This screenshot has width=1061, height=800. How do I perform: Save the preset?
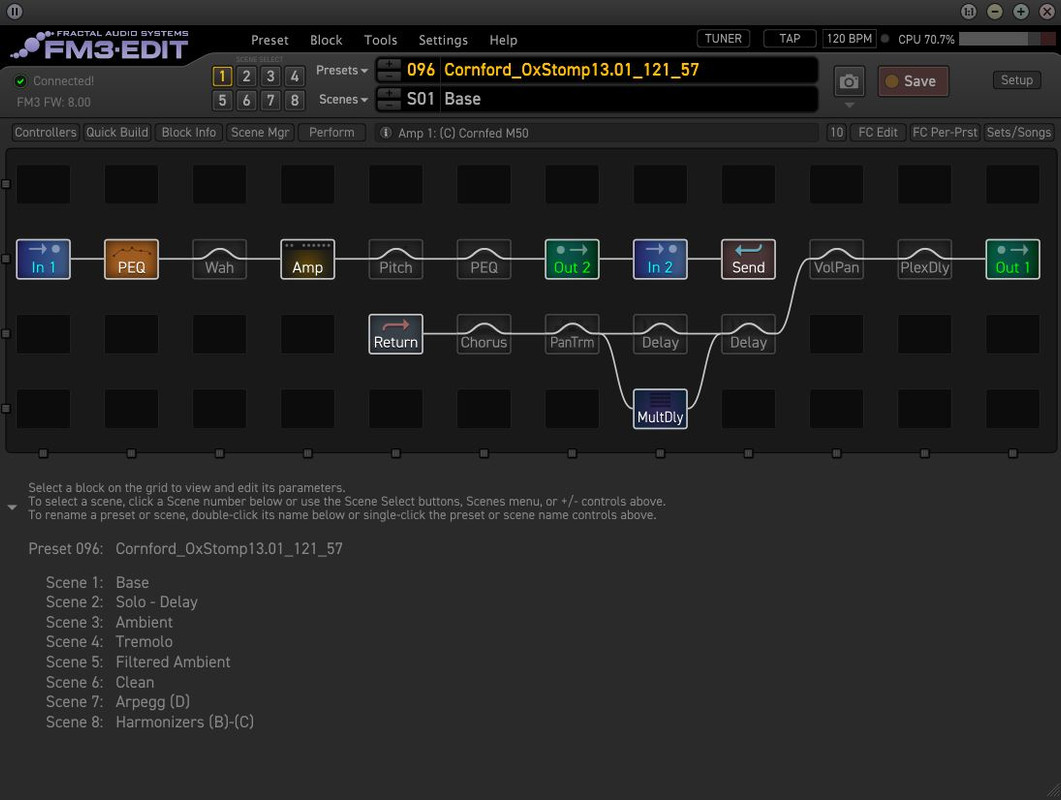click(913, 81)
